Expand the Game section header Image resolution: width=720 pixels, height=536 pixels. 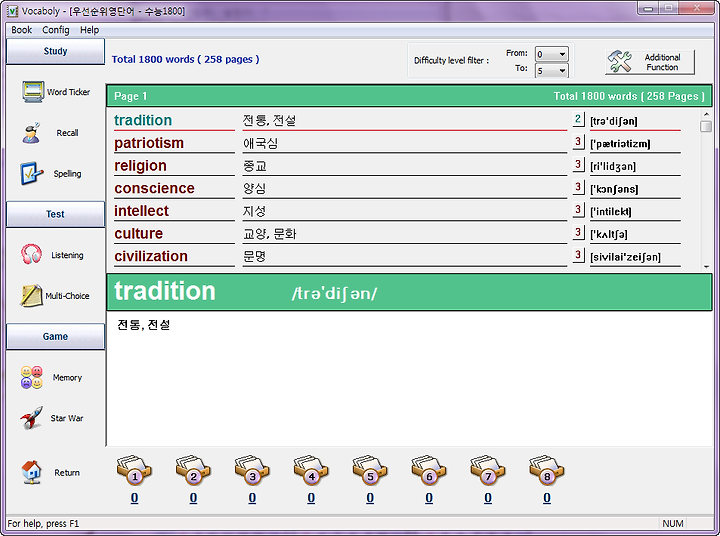[x=55, y=336]
